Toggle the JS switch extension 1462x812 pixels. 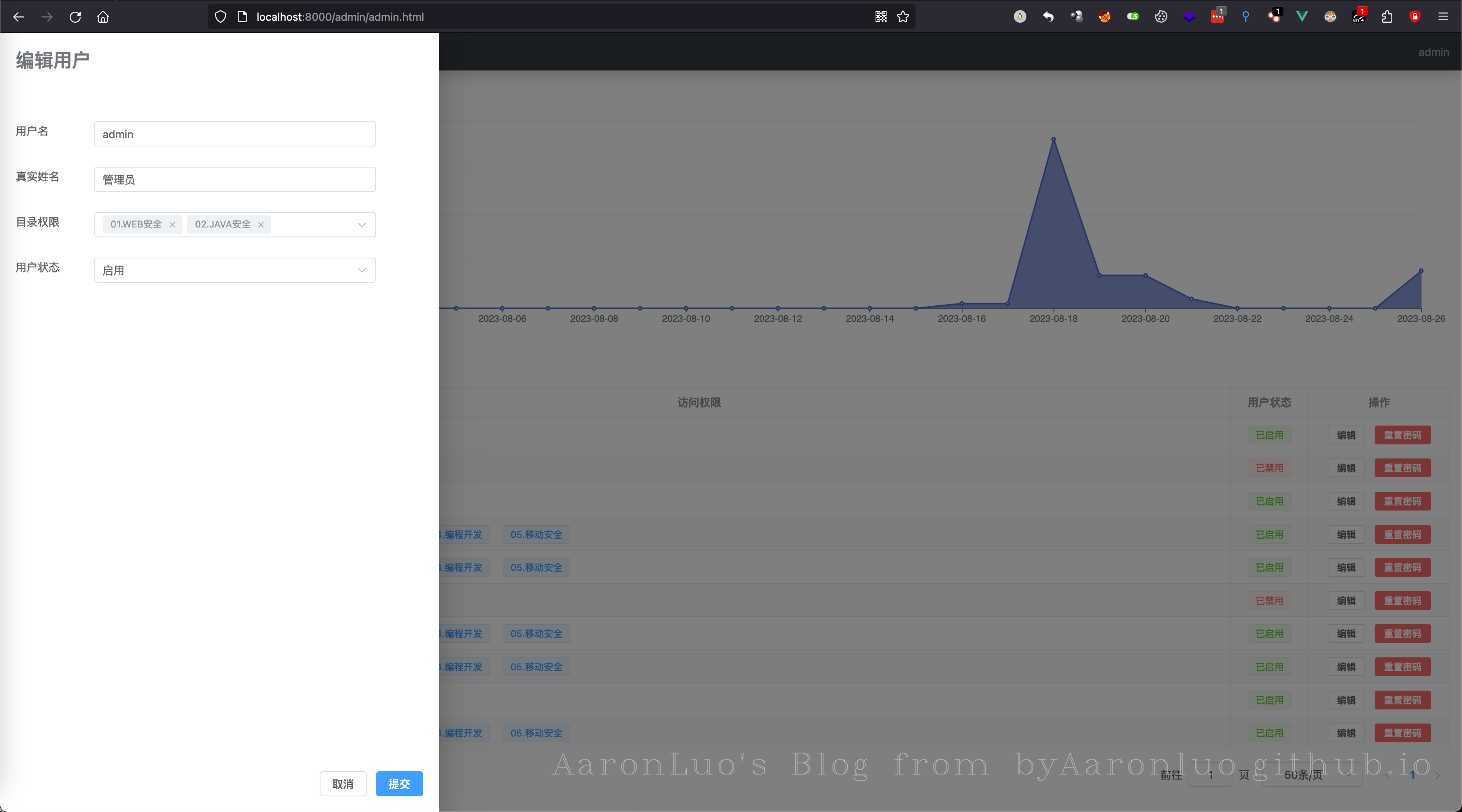point(1133,17)
